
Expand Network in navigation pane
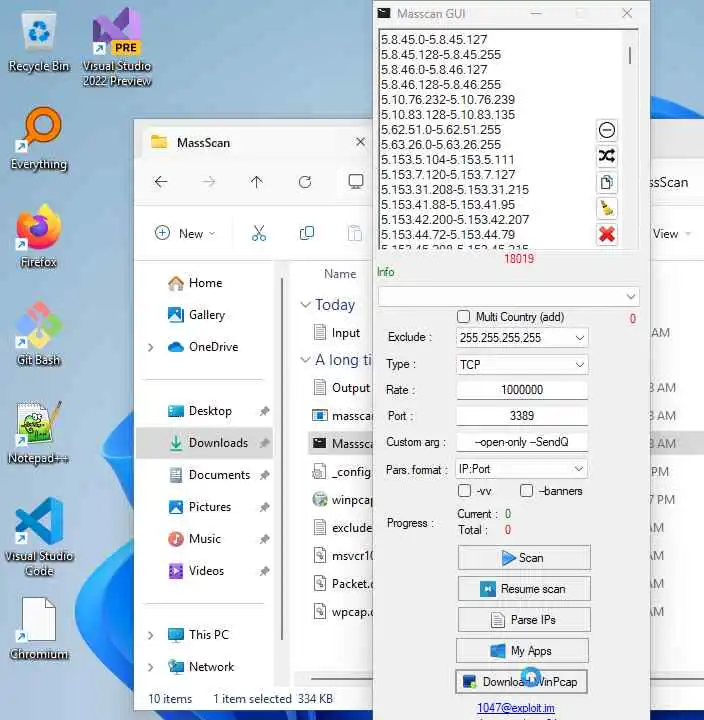point(151,667)
